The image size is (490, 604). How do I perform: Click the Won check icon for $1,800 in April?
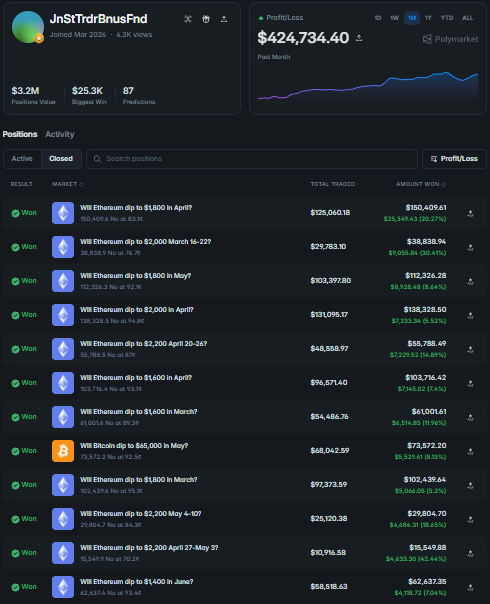pos(15,213)
